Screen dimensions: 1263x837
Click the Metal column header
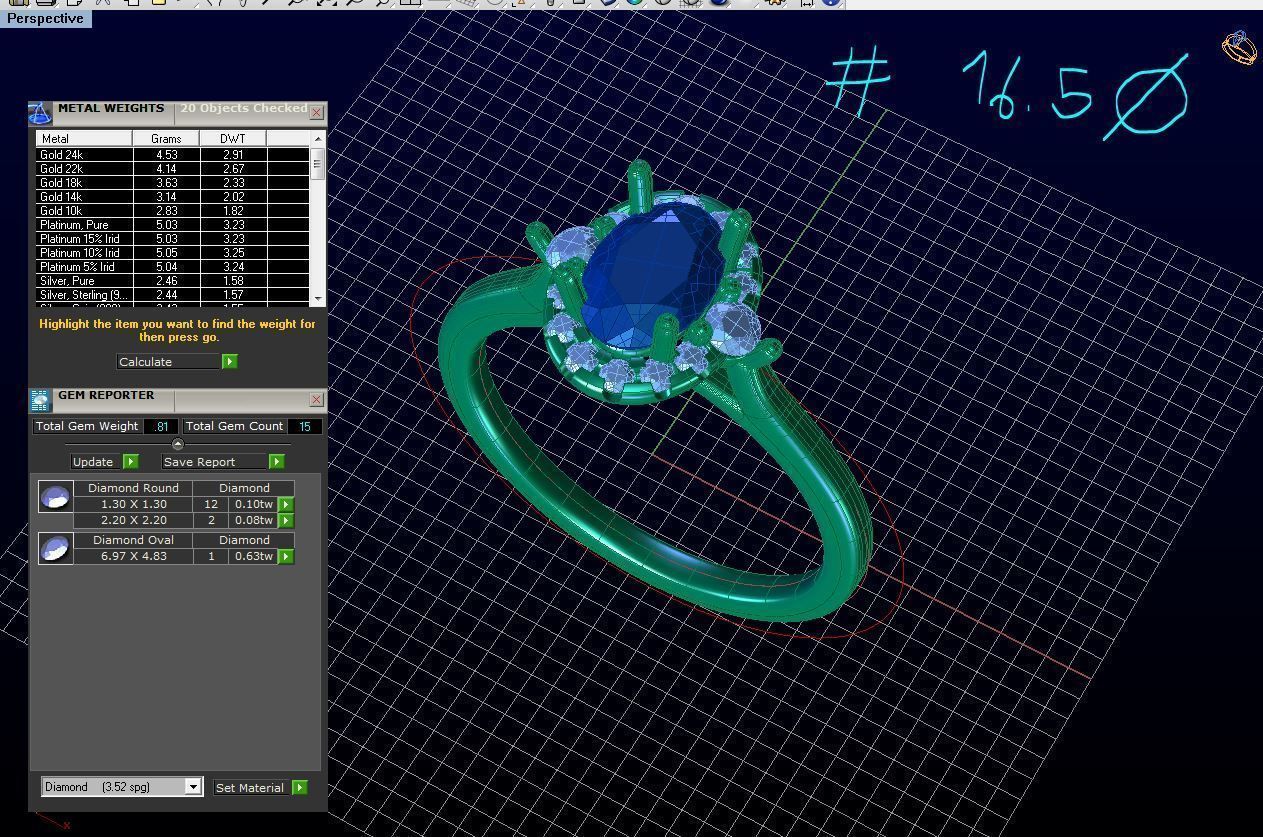pos(85,138)
